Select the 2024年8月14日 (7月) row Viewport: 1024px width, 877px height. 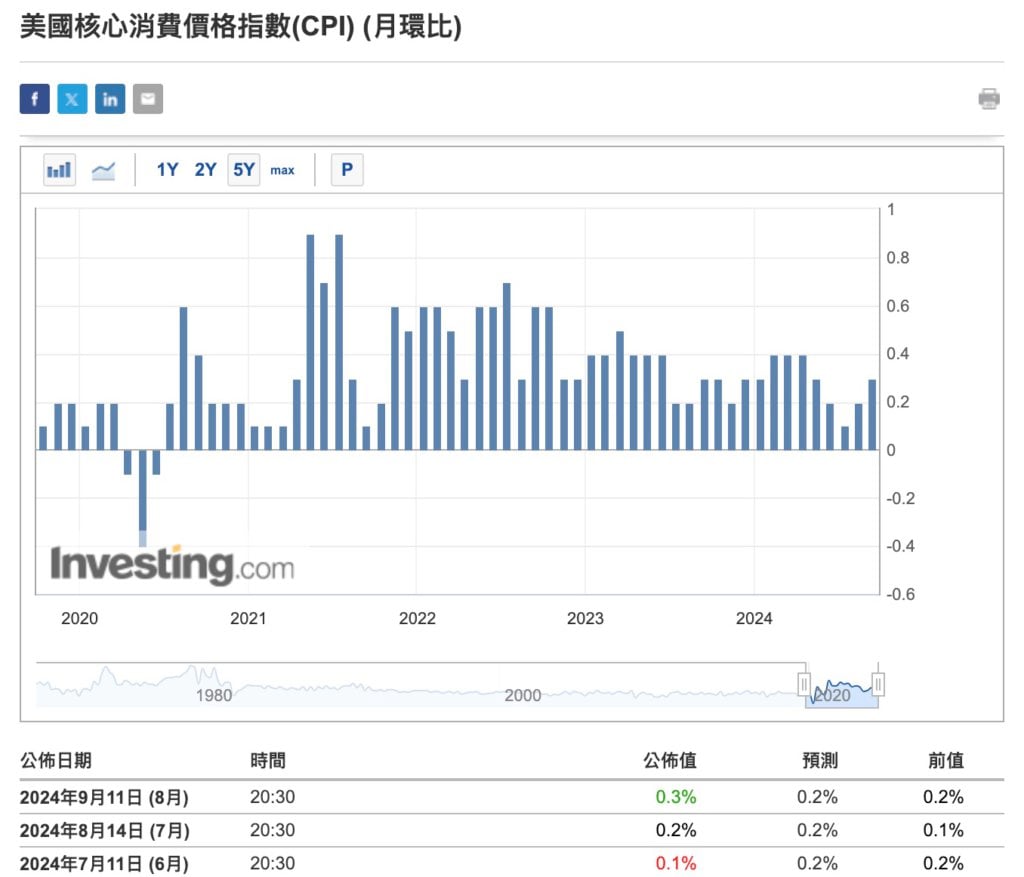(104, 830)
